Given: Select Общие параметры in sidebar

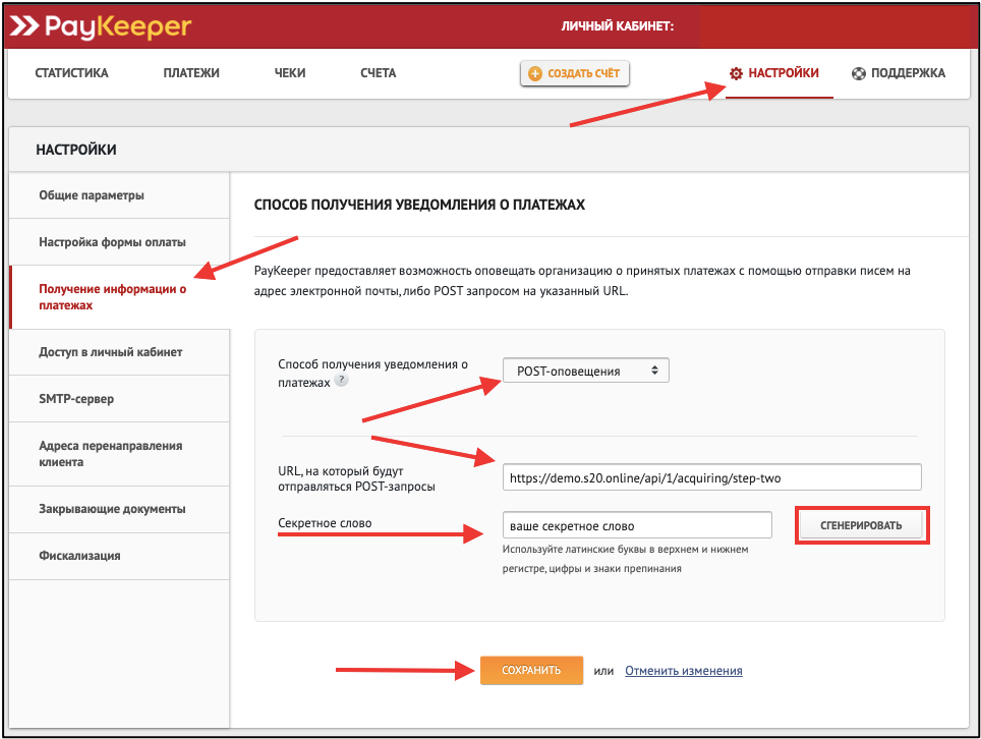Looking at the screenshot, I should (119, 195).
